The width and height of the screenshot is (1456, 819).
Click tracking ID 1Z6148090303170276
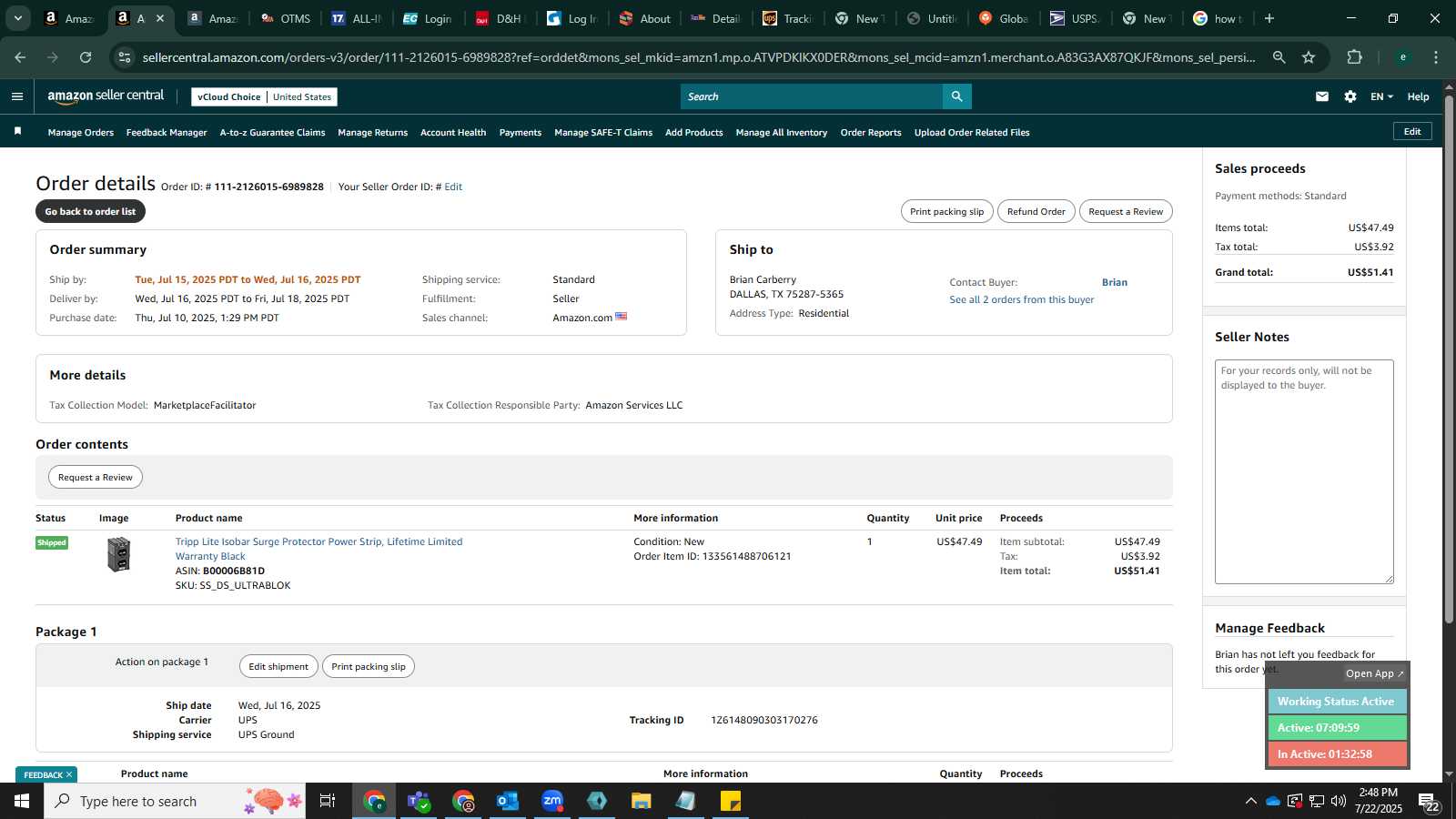click(x=764, y=720)
